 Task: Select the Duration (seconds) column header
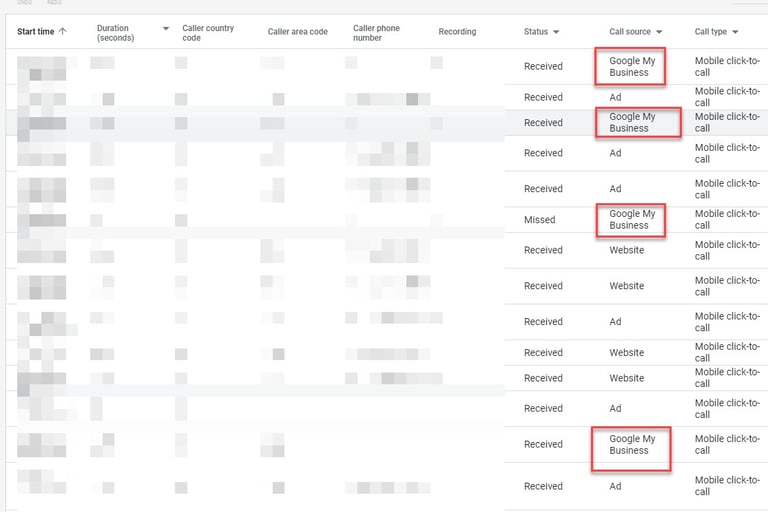[x=115, y=33]
